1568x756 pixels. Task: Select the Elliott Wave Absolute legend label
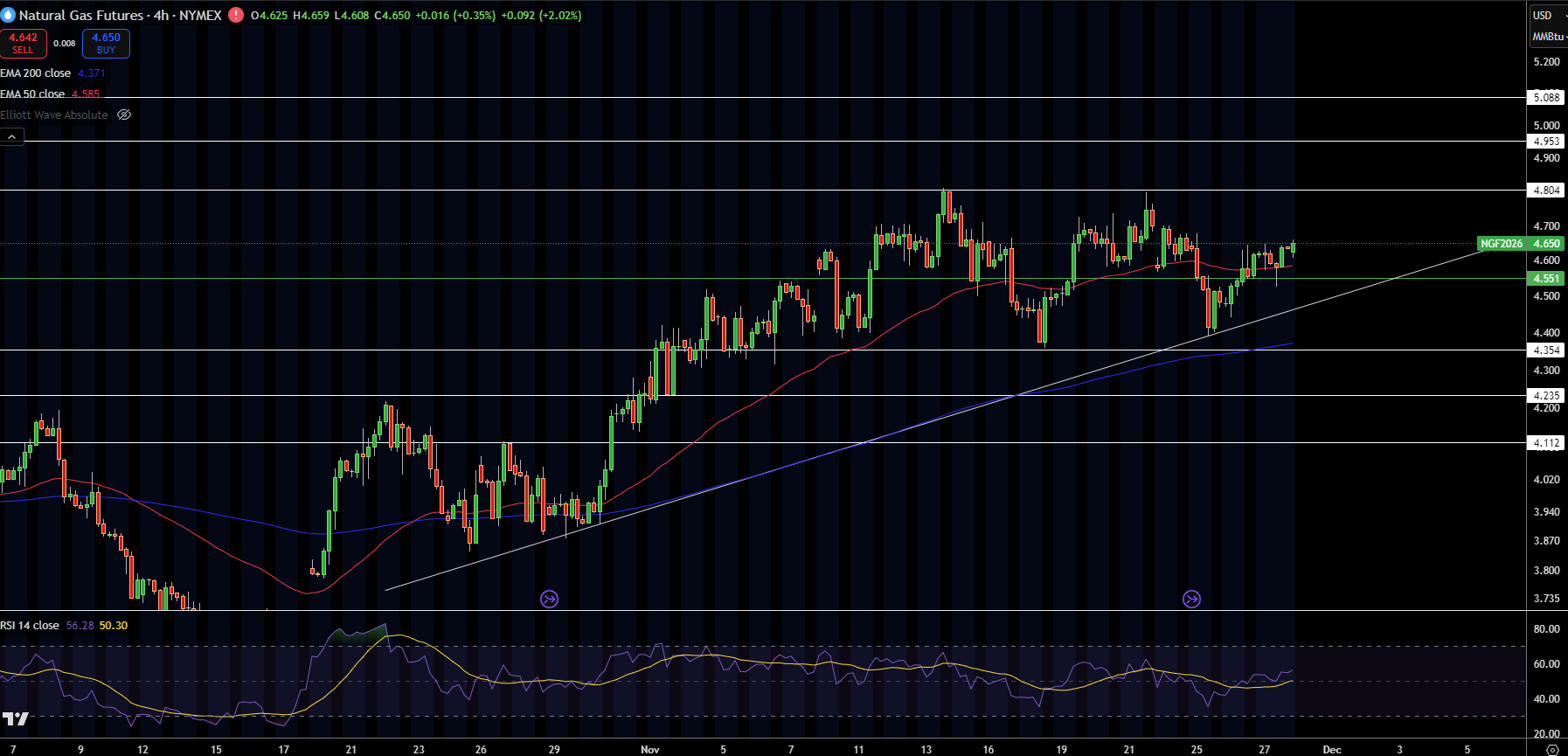pyautogui.click(x=54, y=114)
